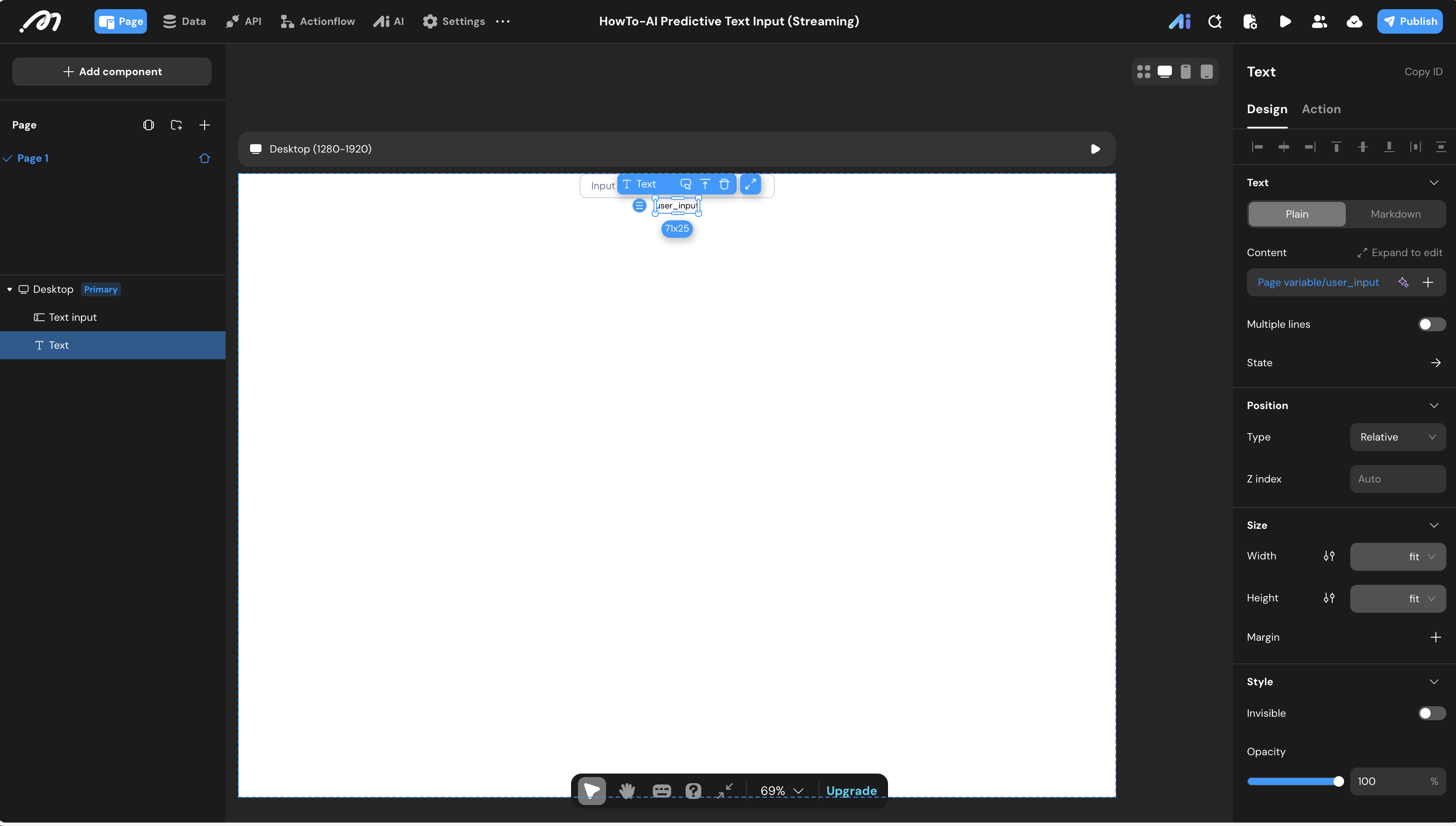
Task: Open the help question mark tool
Action: (693, 790)
